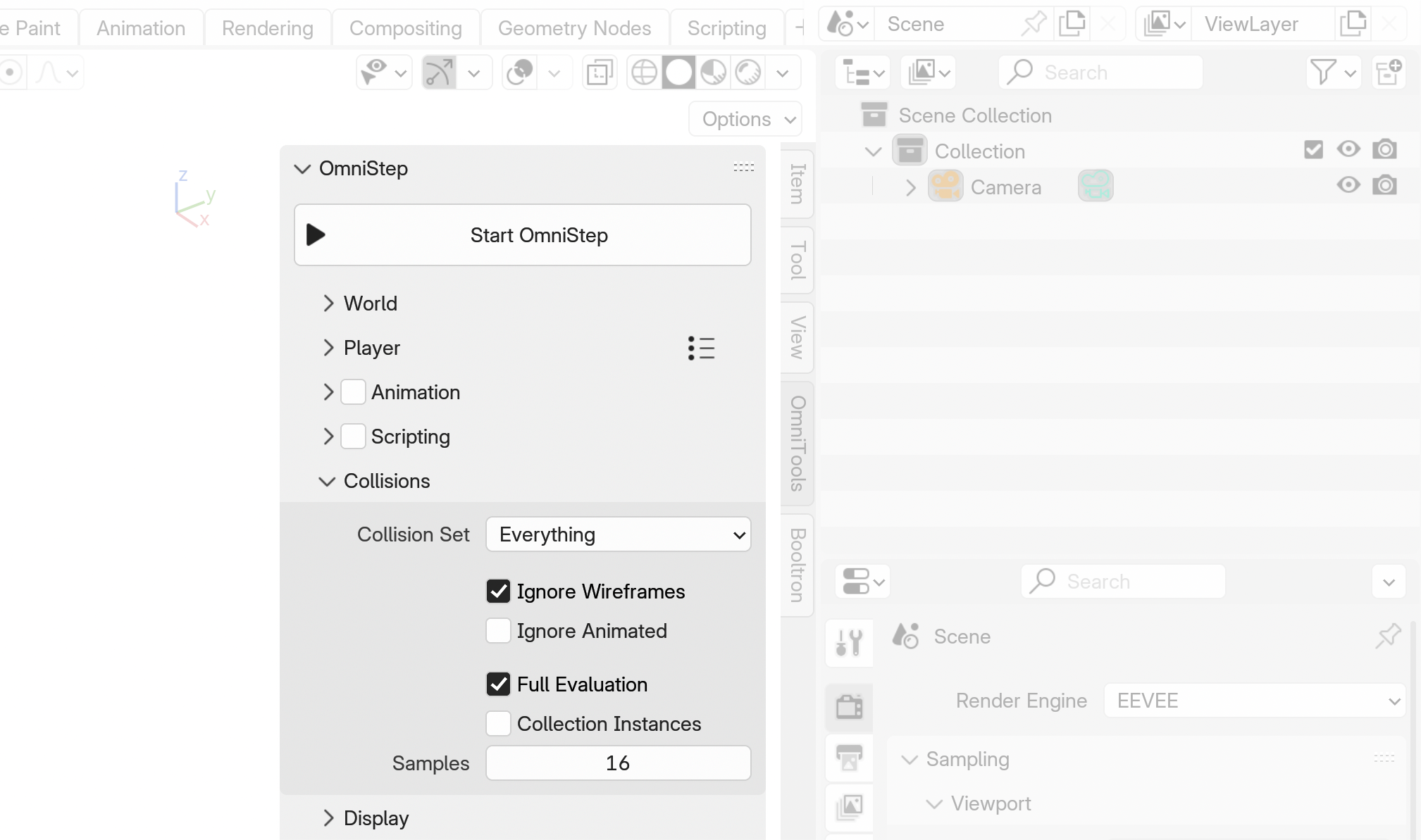1421x840 pixels.
Task: Click the Samples input field
Action: coord(618,763)
